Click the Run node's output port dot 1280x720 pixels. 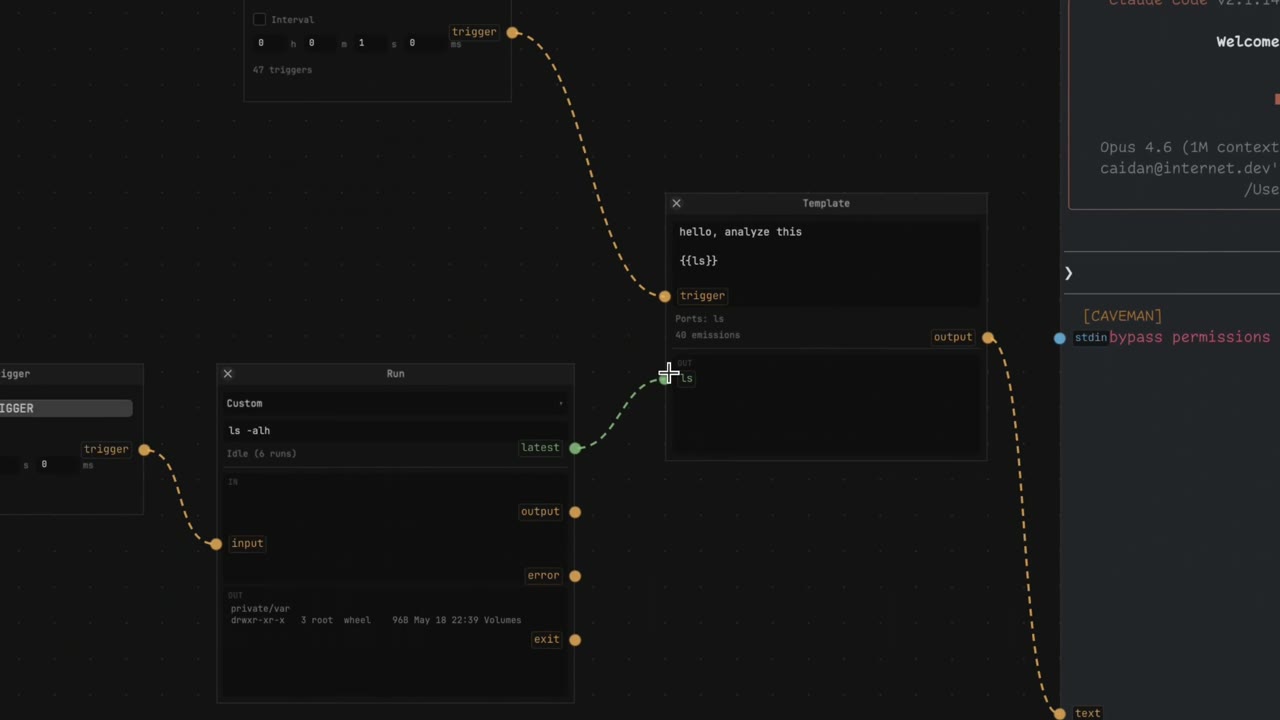575,512
